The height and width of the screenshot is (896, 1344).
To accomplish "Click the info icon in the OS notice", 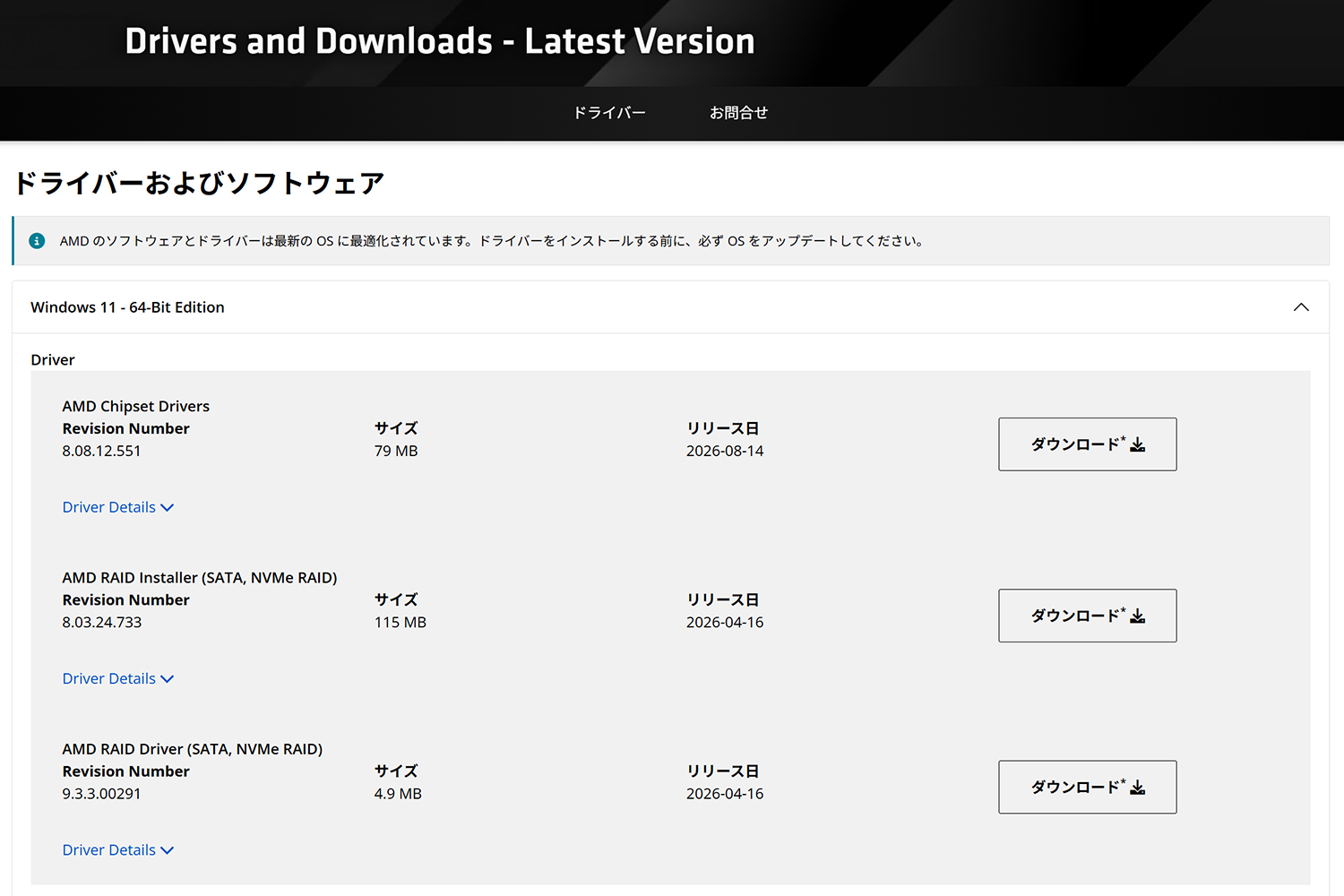I will coord(37,241).
